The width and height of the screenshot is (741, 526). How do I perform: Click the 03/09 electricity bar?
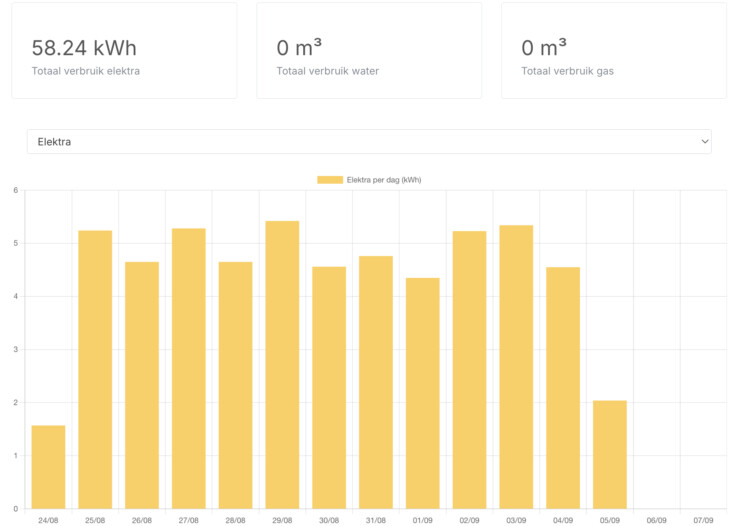[516, 367]
